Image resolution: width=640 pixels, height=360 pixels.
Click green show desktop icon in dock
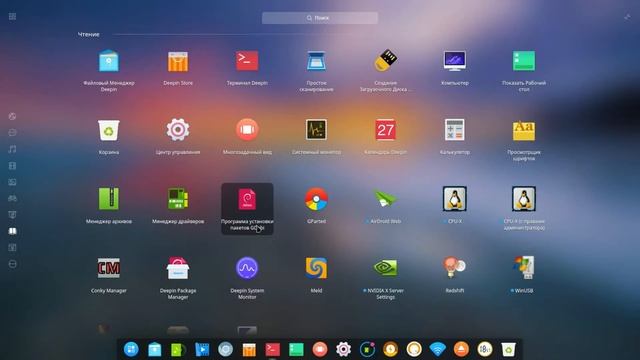pyautogui.click(x=296, y=349)
